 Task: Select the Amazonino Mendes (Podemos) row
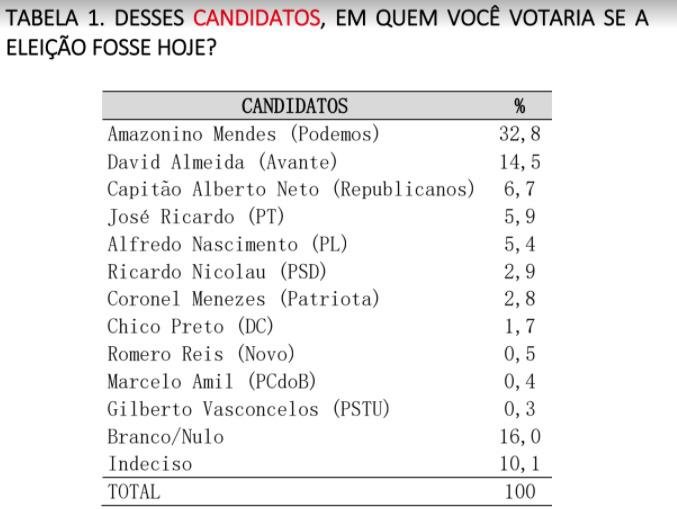click(243, 134)
